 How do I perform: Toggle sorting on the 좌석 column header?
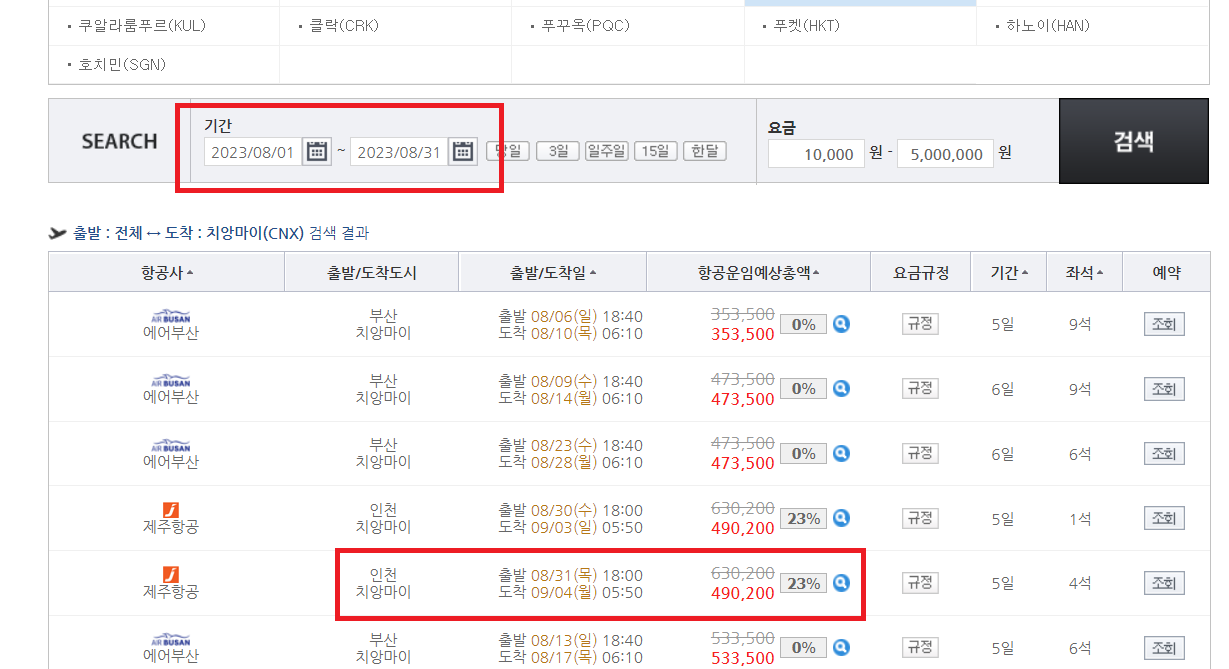(1083, 271)
